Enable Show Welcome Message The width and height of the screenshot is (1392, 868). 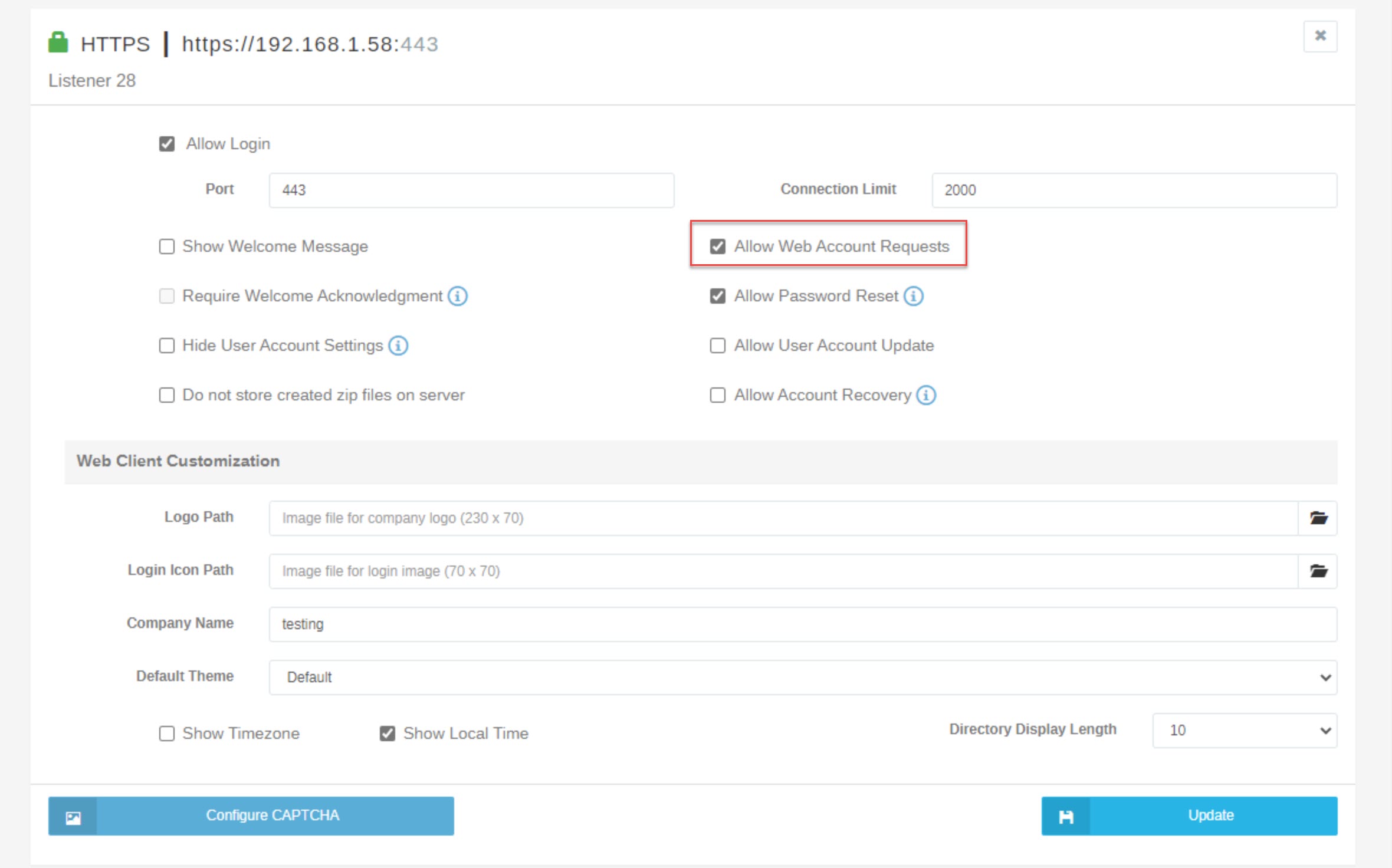click(166, 246)
